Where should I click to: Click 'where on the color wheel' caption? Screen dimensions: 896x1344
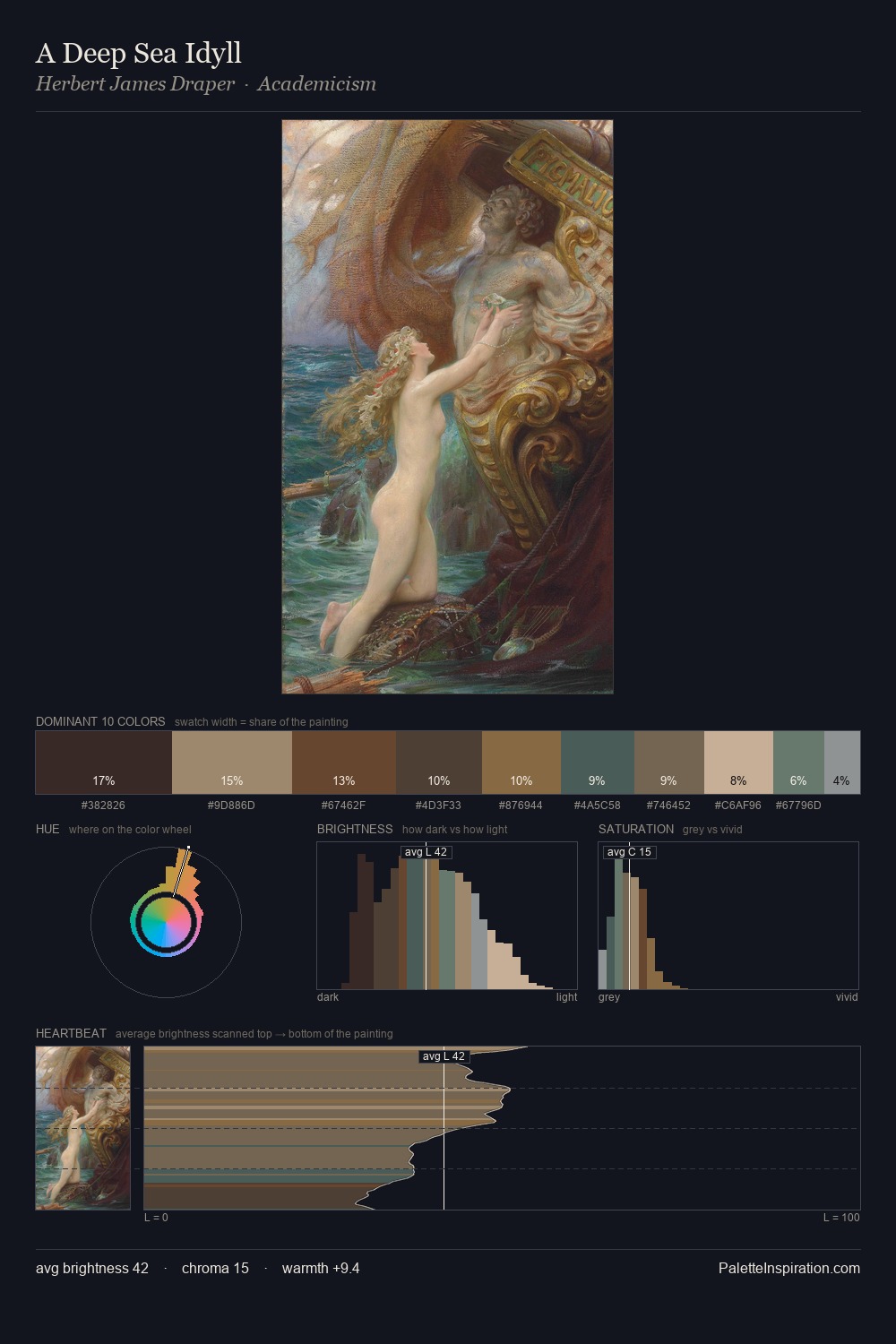(130, 830)
